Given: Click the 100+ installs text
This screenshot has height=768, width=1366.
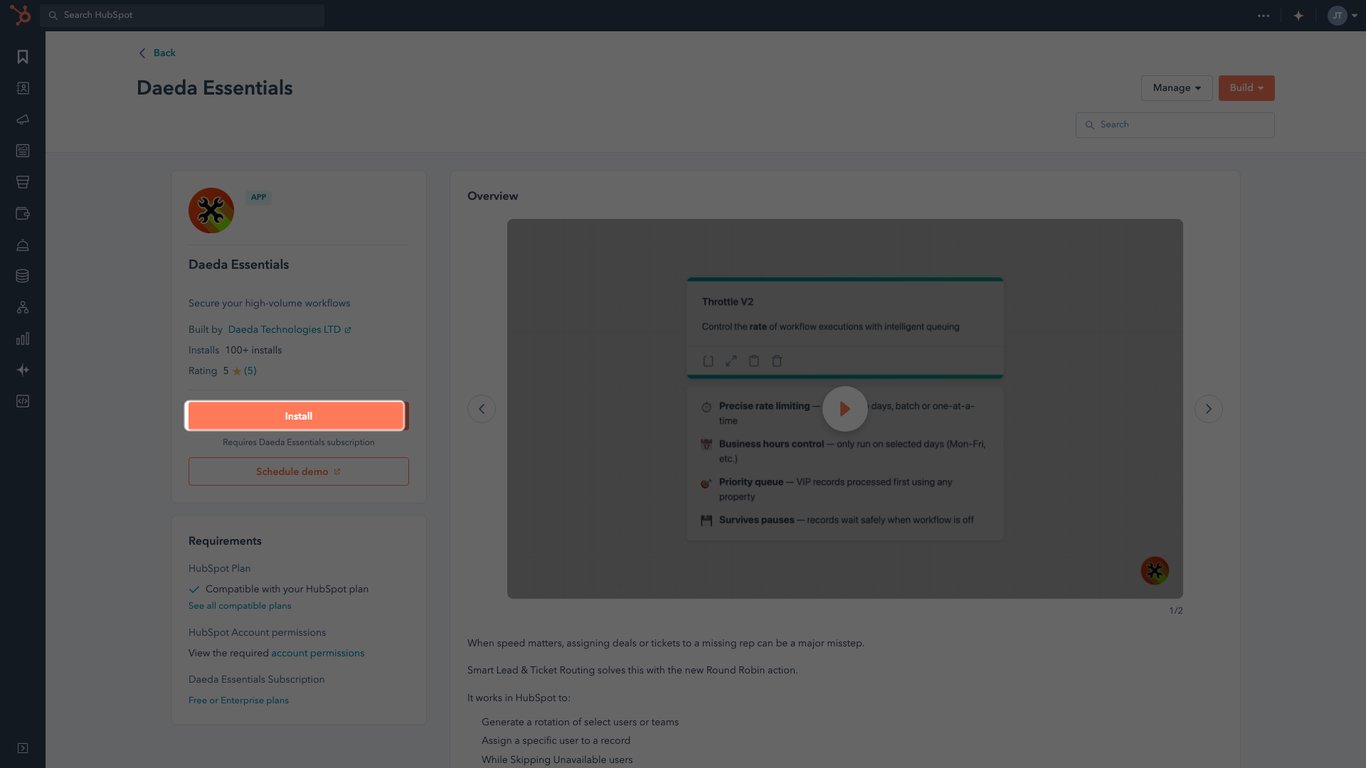Looking at the screenshot, I should (253, 350).
